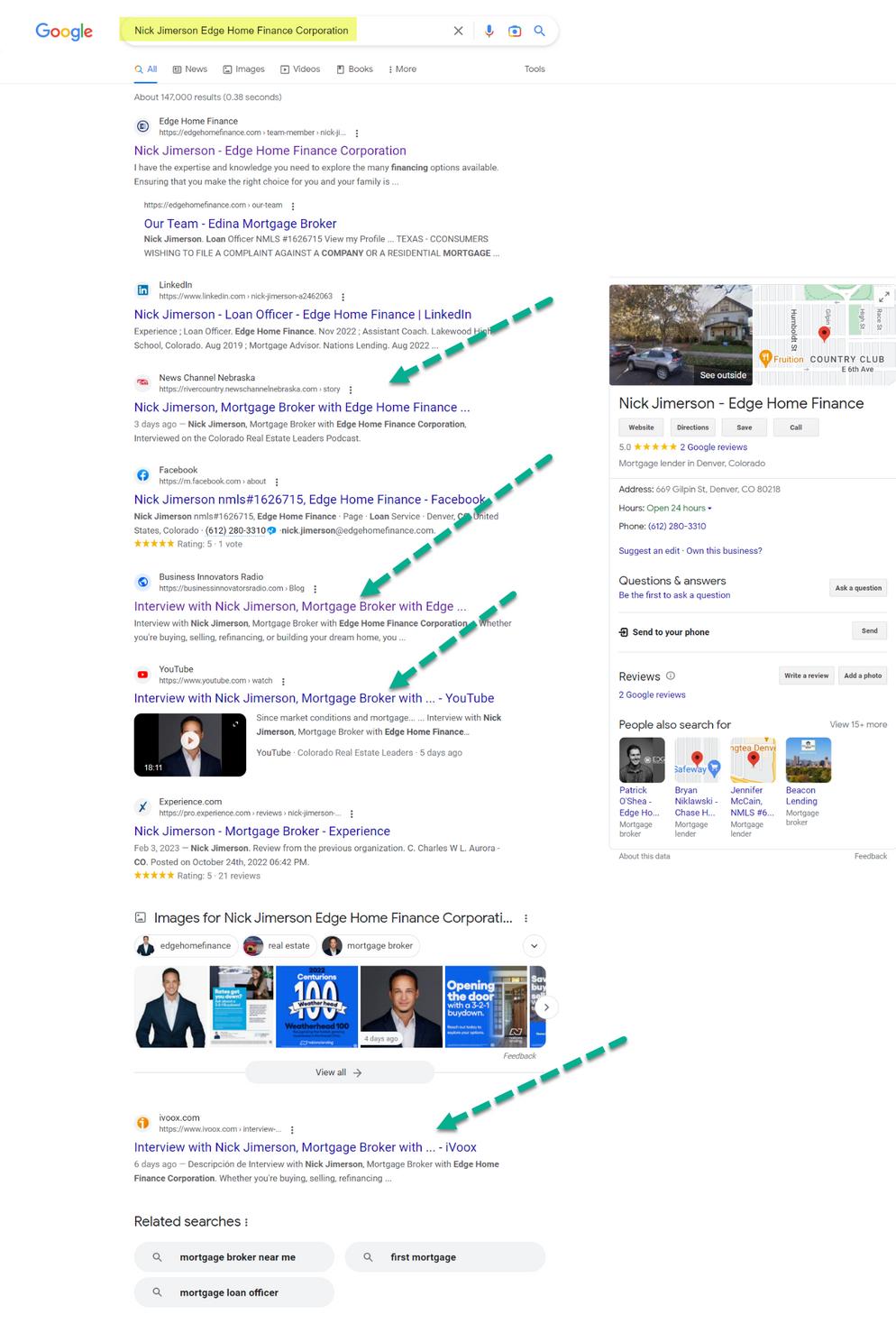Click Send to your phone Send button
Viewport: 896px width, 1333px height.
click(870, 631)
